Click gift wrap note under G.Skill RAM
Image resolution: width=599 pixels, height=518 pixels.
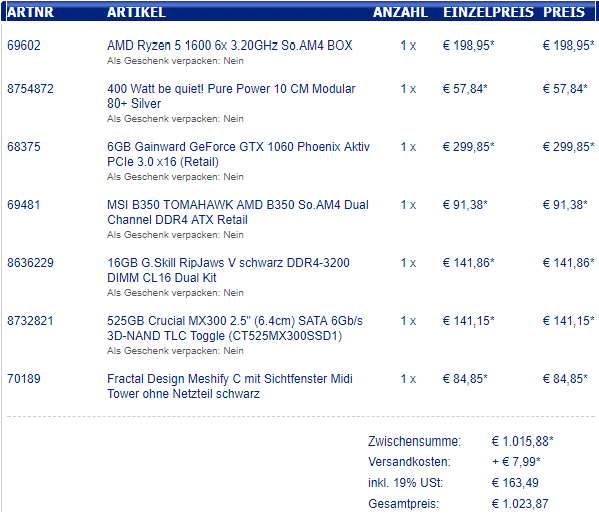pos(175,293)
